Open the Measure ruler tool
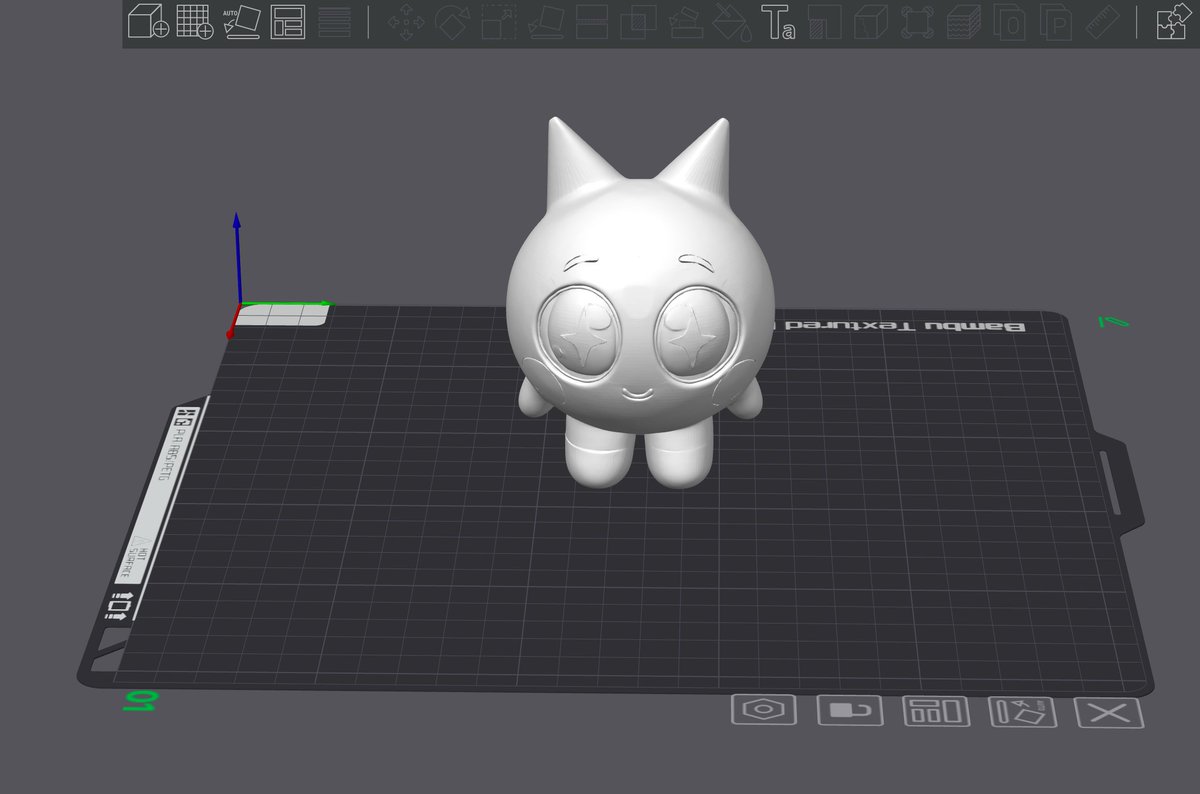 click(1102, 22)
